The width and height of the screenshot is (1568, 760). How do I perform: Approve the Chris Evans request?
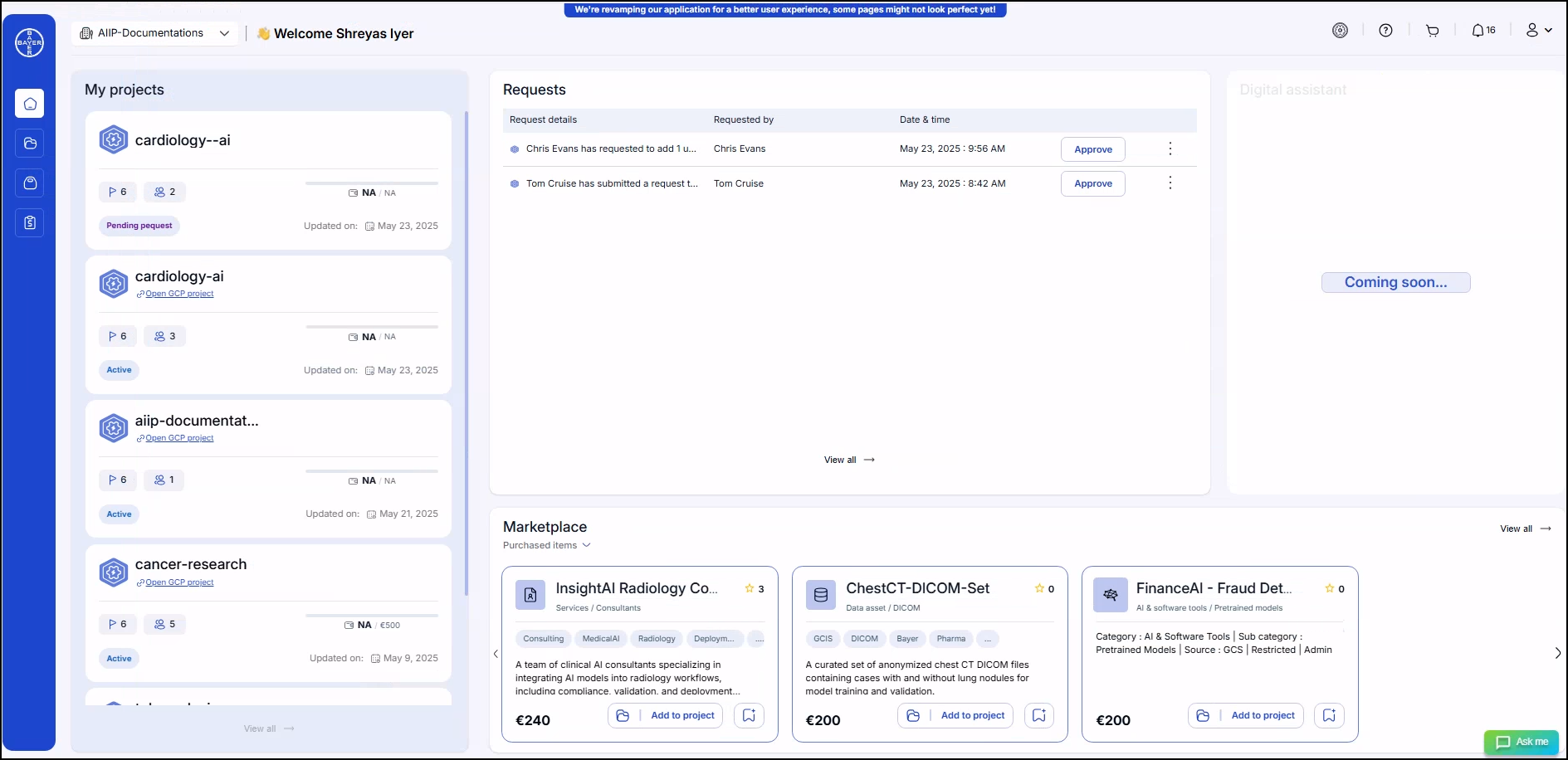tap(1093, 149)
